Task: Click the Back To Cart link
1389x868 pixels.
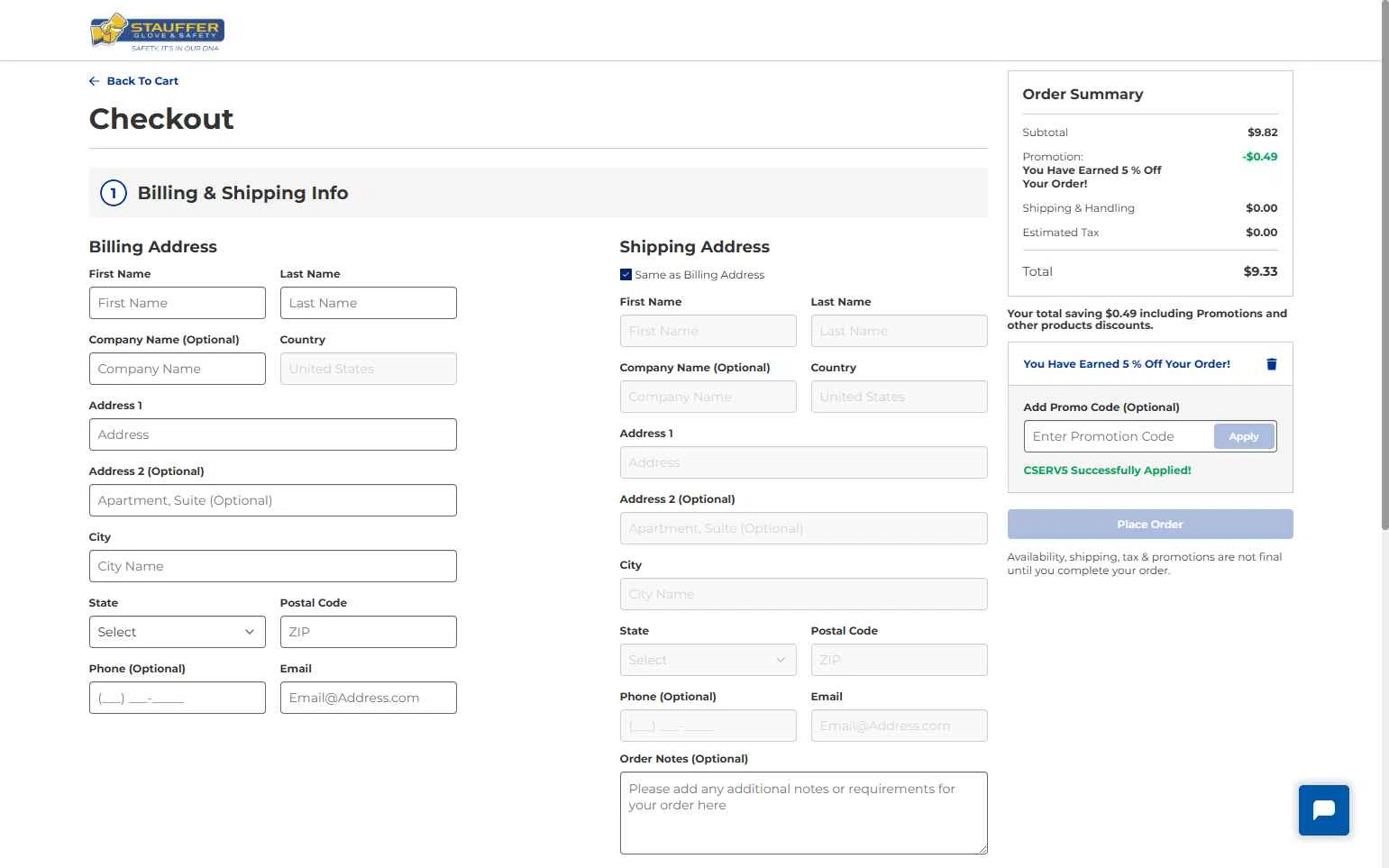Action: click(142, 81)
